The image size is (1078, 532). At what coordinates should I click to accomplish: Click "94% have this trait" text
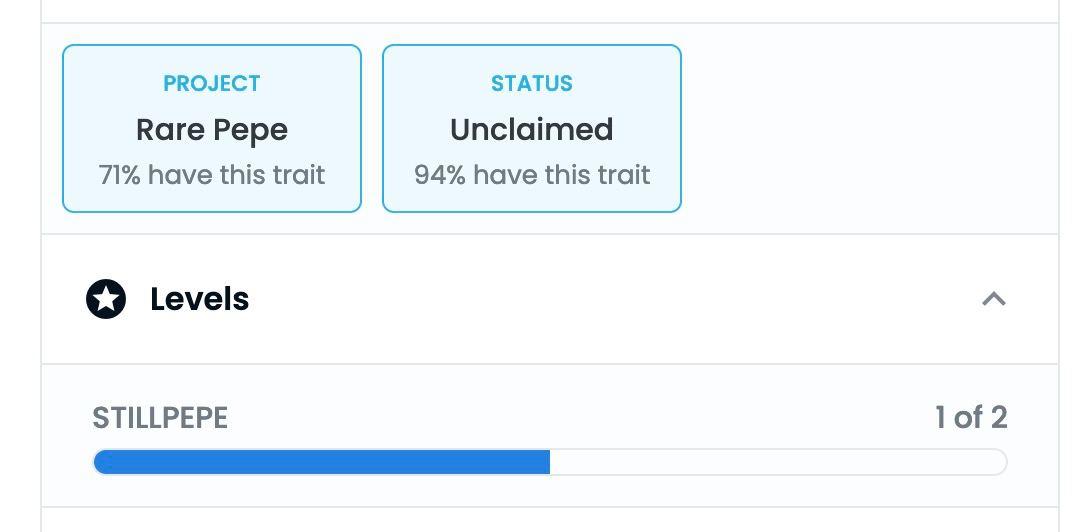531,175
